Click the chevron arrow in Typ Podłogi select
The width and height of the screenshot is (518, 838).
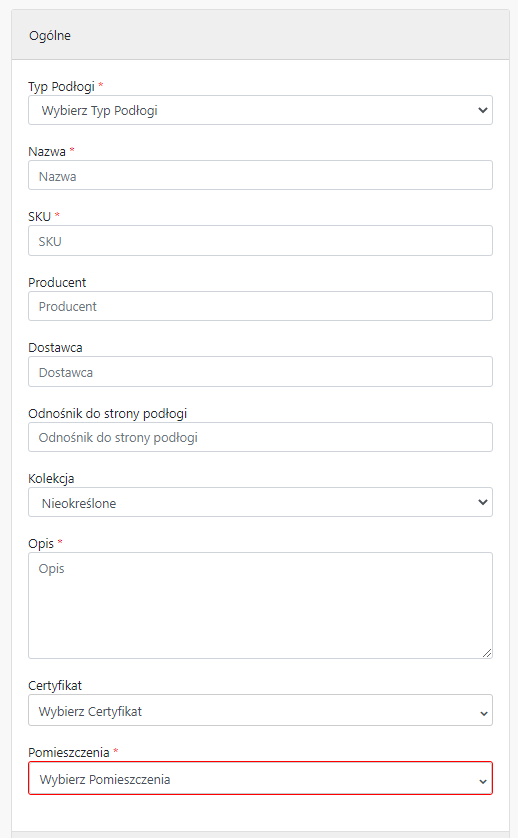click(x=483, y=110)
